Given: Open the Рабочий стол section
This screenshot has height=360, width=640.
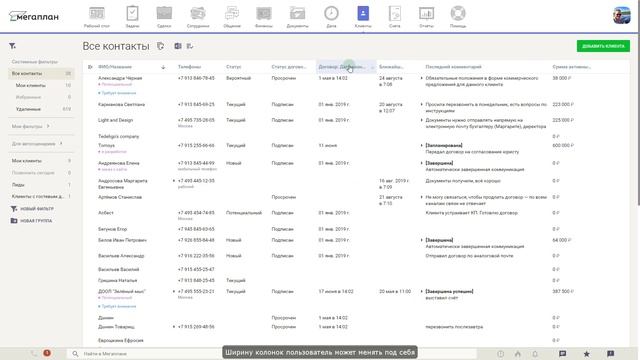Looking at the screenshot, I should point(97,17).
